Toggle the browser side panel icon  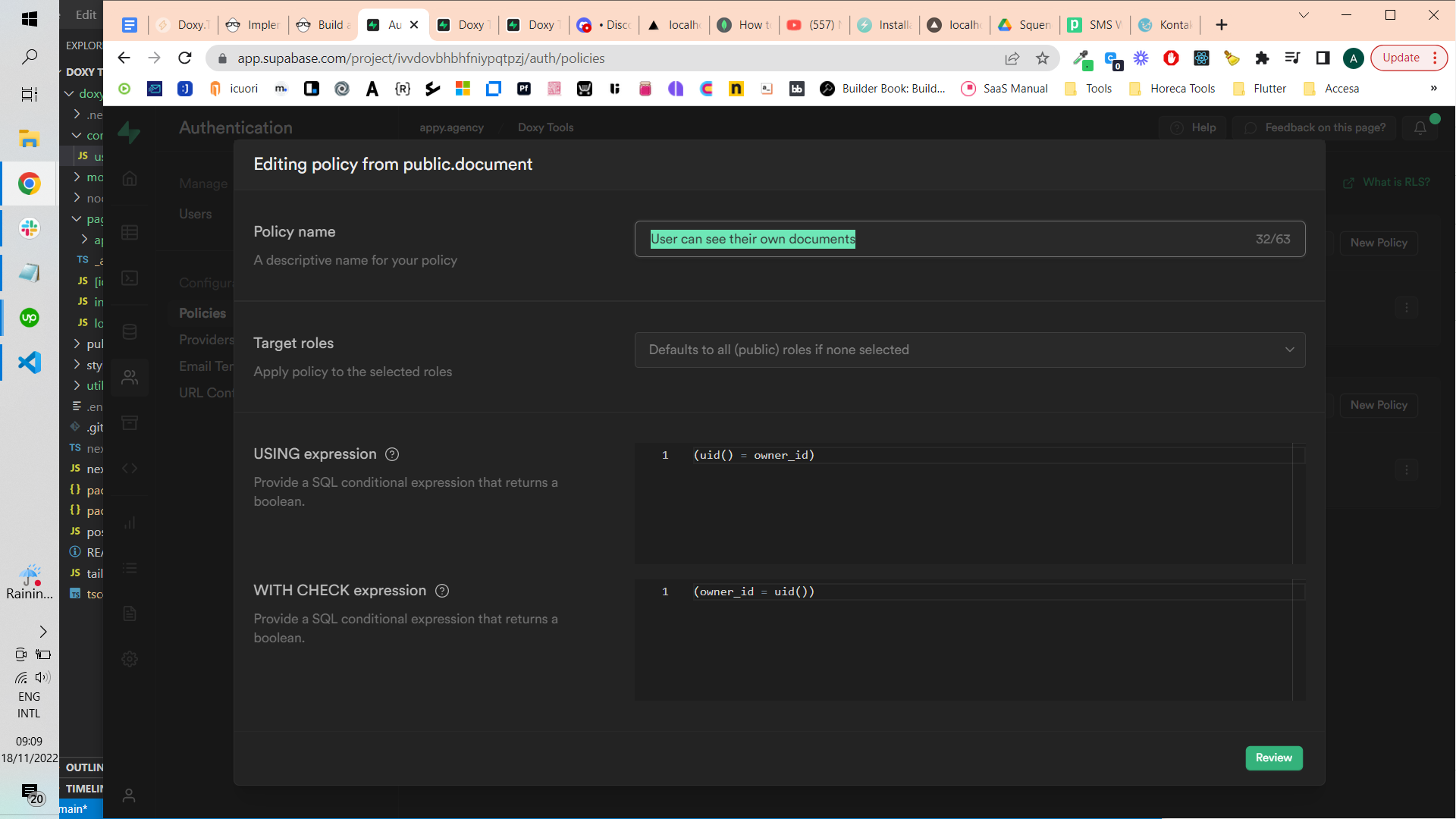[1323, 58]
